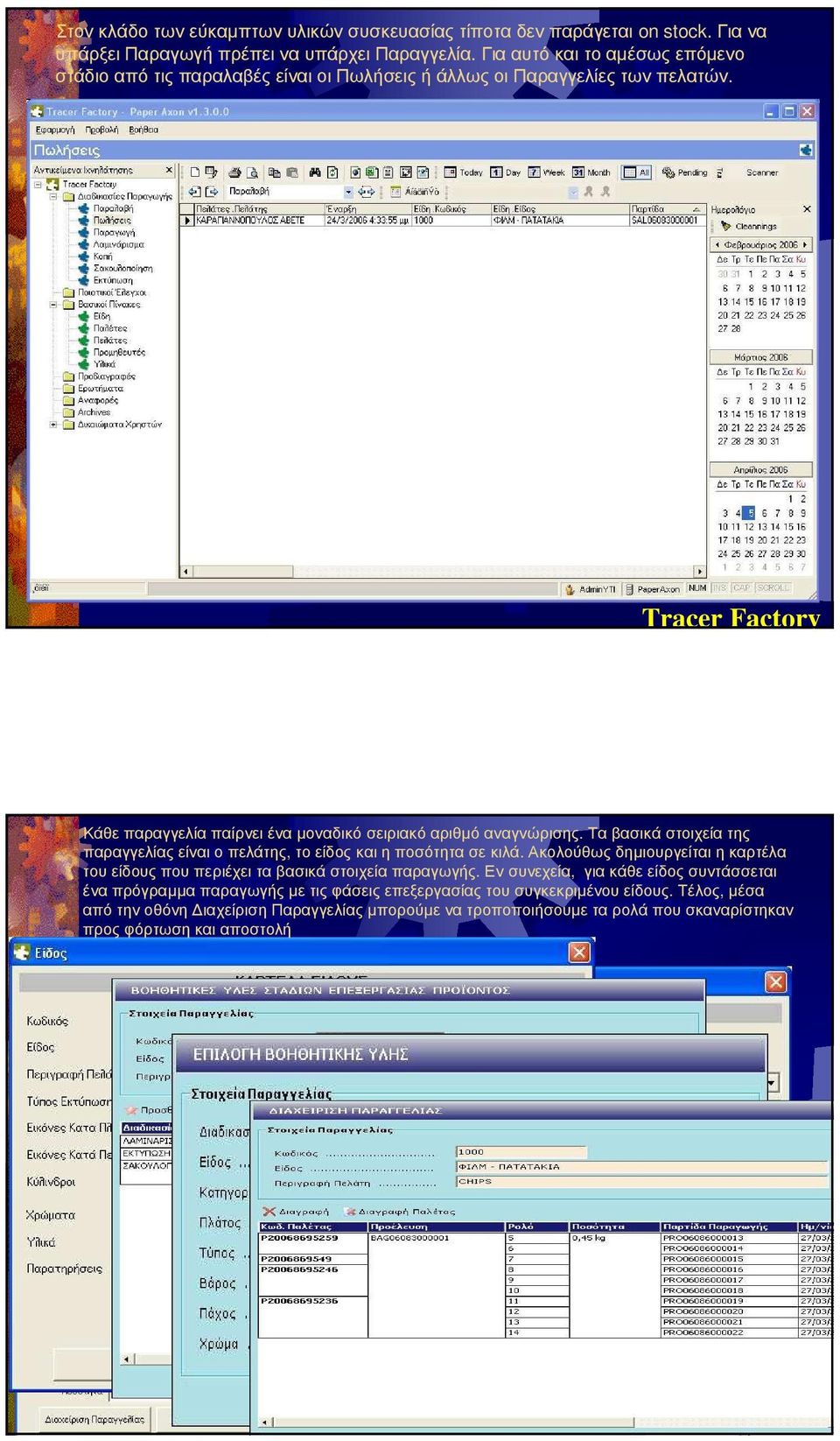Collapse the Tracer Factory root node
840x1441 pixels.
tap(38, 185)
